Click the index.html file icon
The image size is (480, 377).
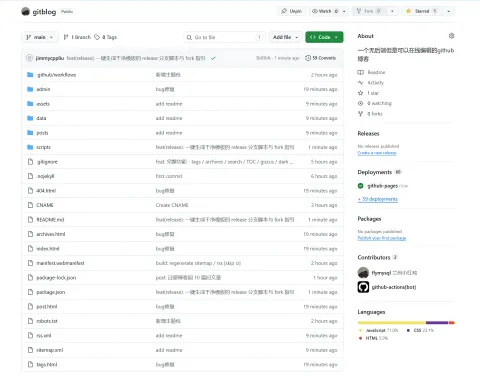(x=30, y=249)
